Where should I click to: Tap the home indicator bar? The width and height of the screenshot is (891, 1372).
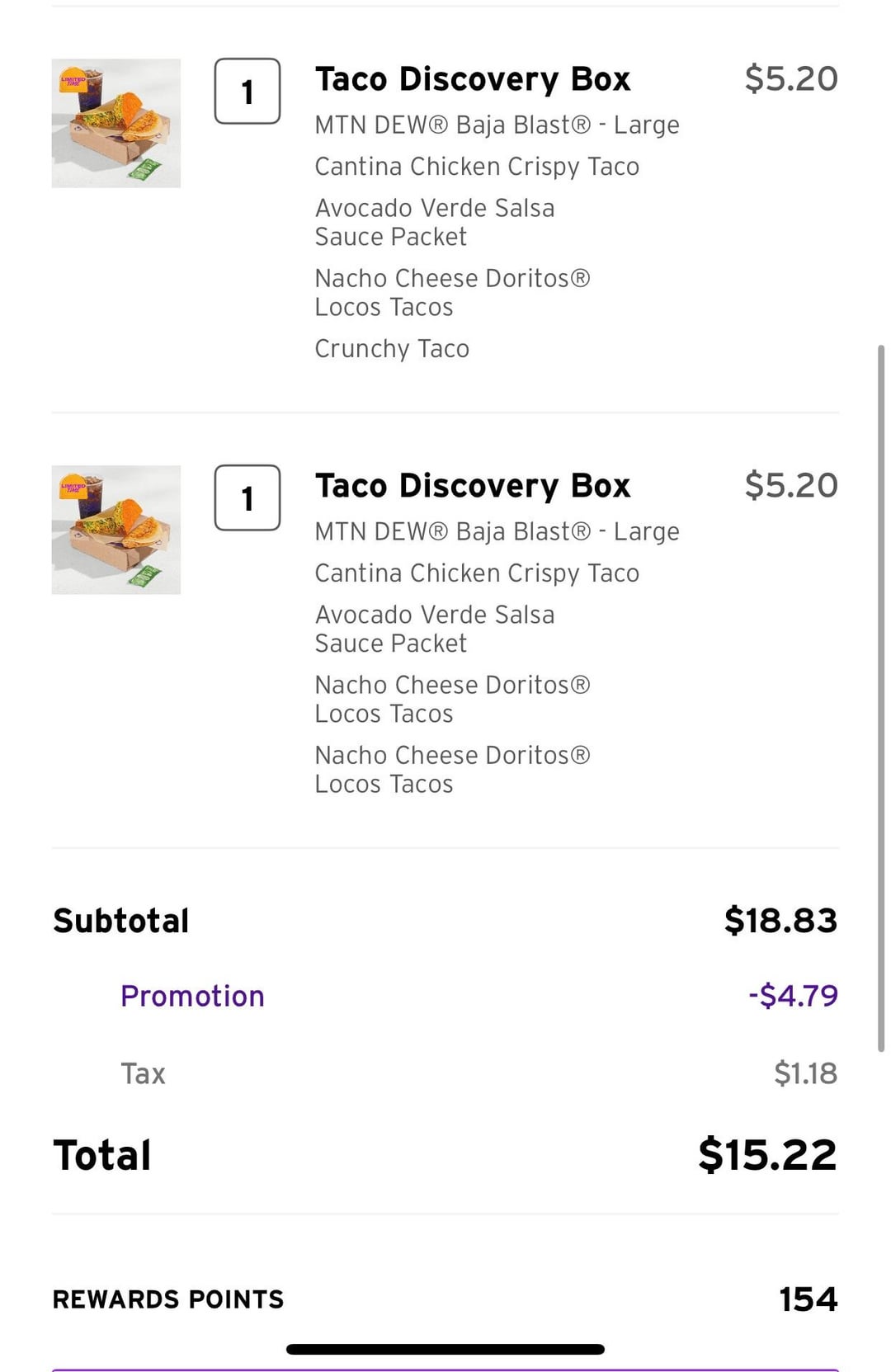[x=445, y=1350]
